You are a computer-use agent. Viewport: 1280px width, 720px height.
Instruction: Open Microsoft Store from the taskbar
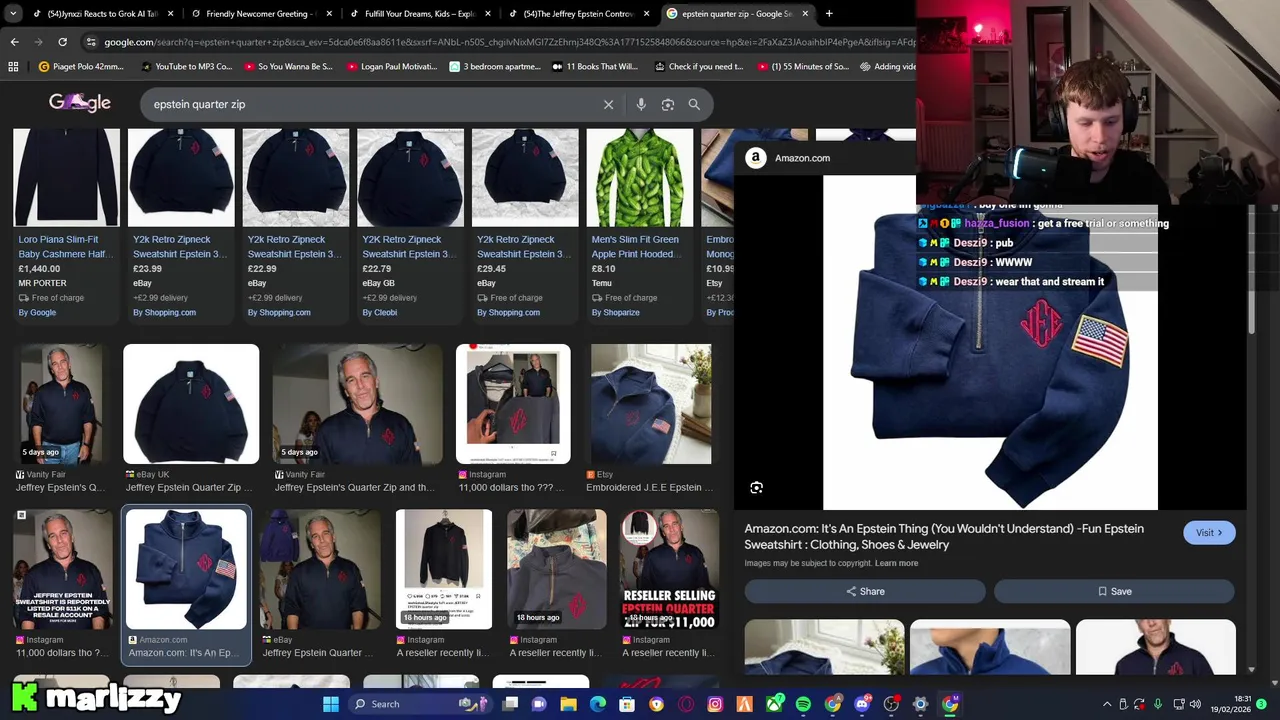pyautogui.click(x=627, y=704)
